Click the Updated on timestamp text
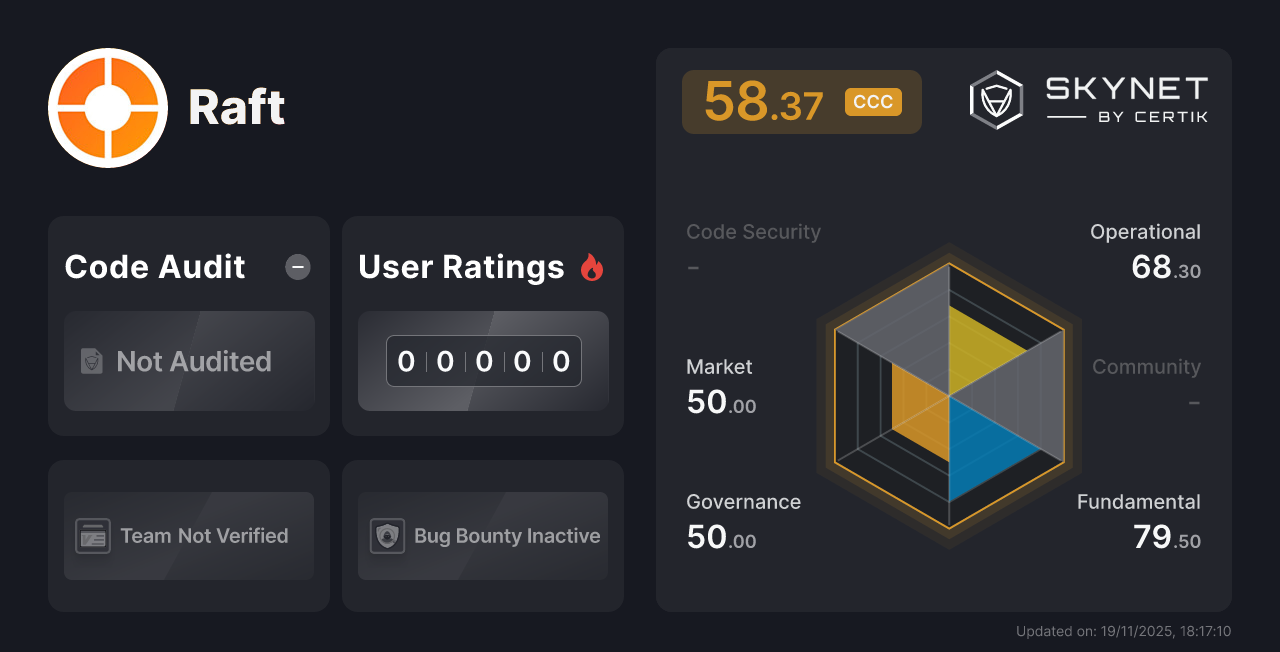This screenshot has width=1280, height=652. point(1123,631)
